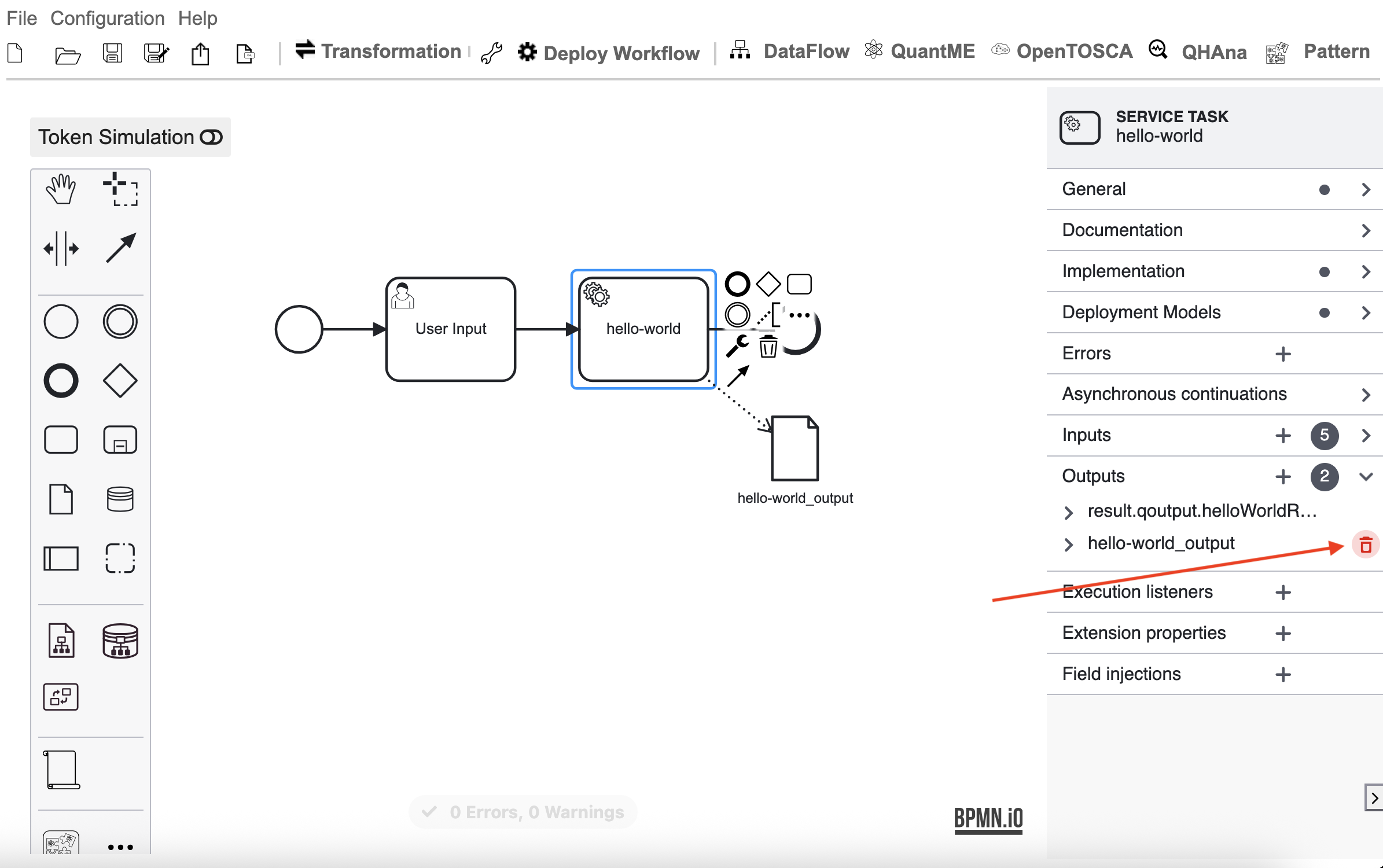Viewport: 1383px width, 868px height.
Task: Select the data store palette shape
Action: click(x=120, y=499)
